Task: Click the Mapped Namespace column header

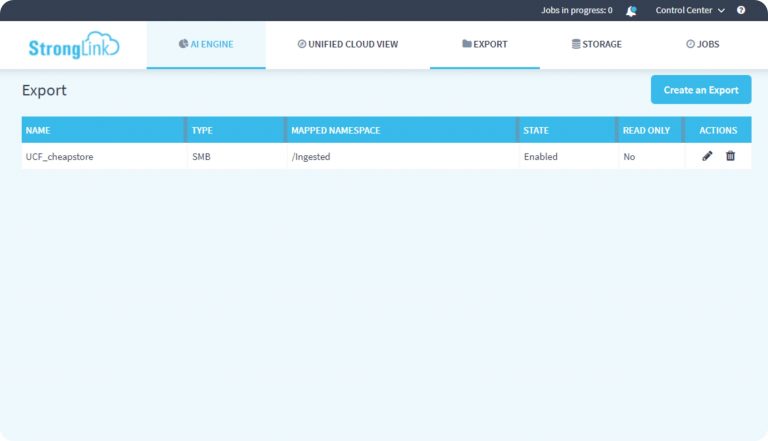Action: 335,131
